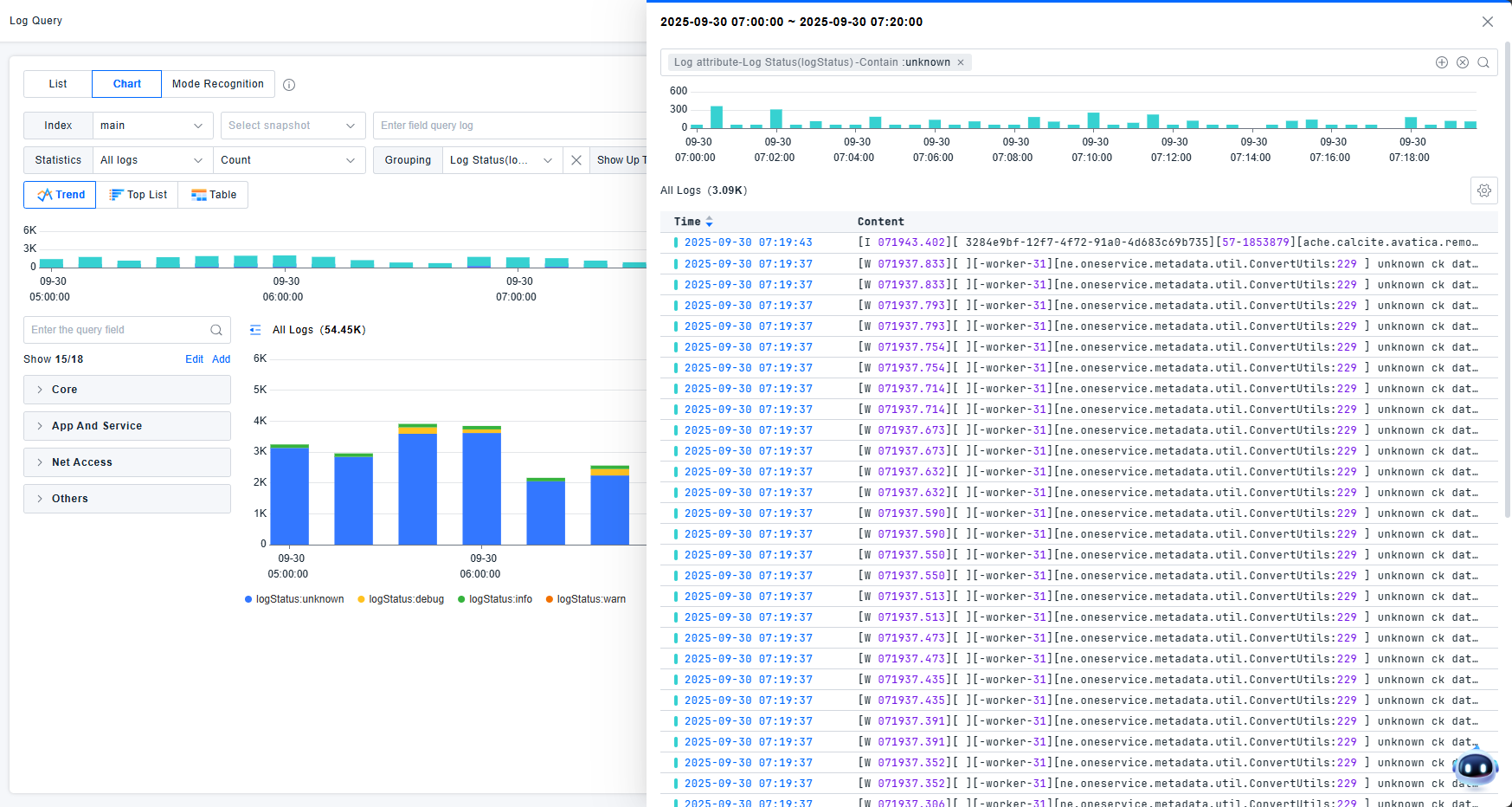Click the info icon beside Mode Recognition
The image size is (1512, 807).
click(x=289, y=85)
